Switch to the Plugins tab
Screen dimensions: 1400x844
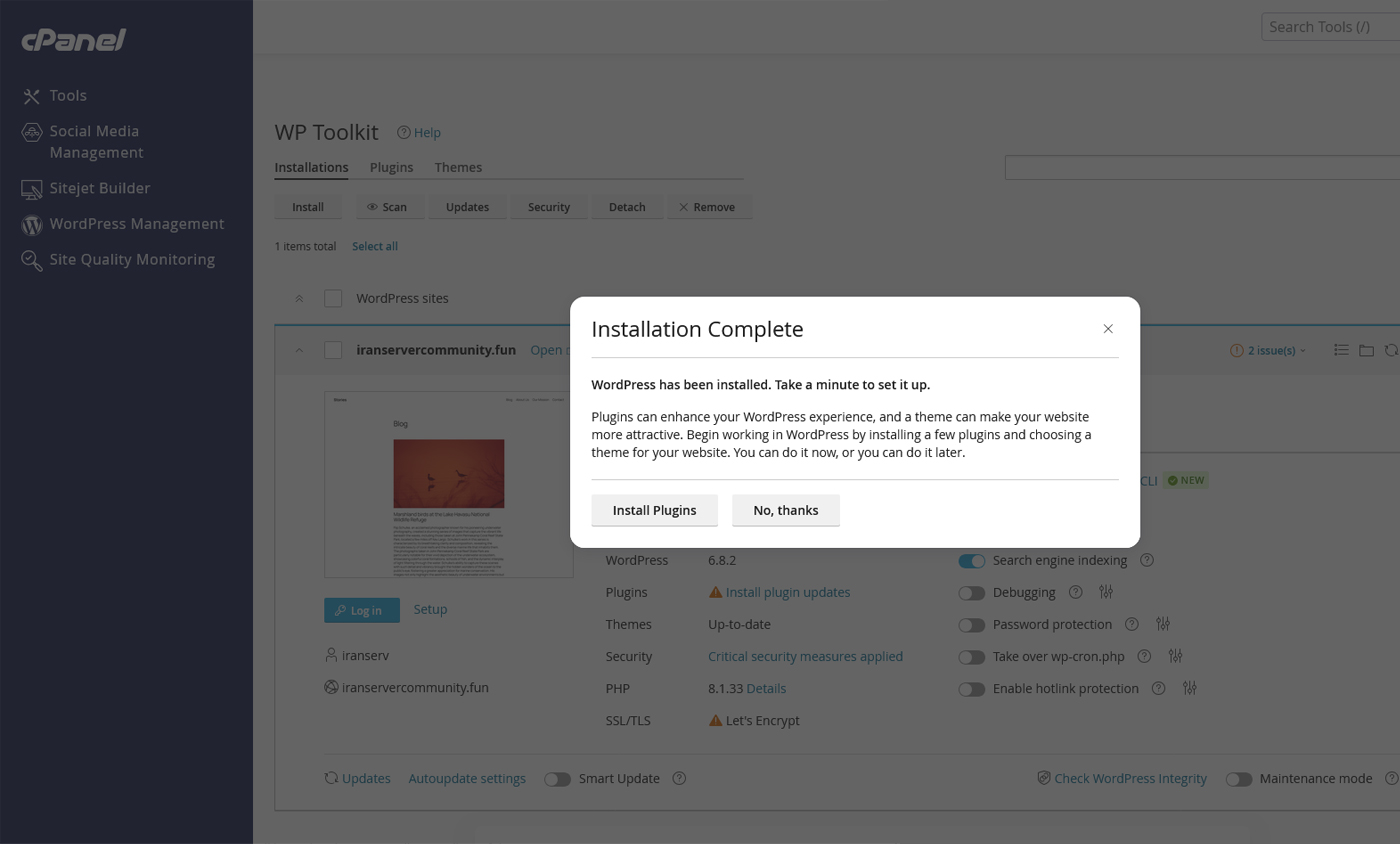[x=391, y=167]
